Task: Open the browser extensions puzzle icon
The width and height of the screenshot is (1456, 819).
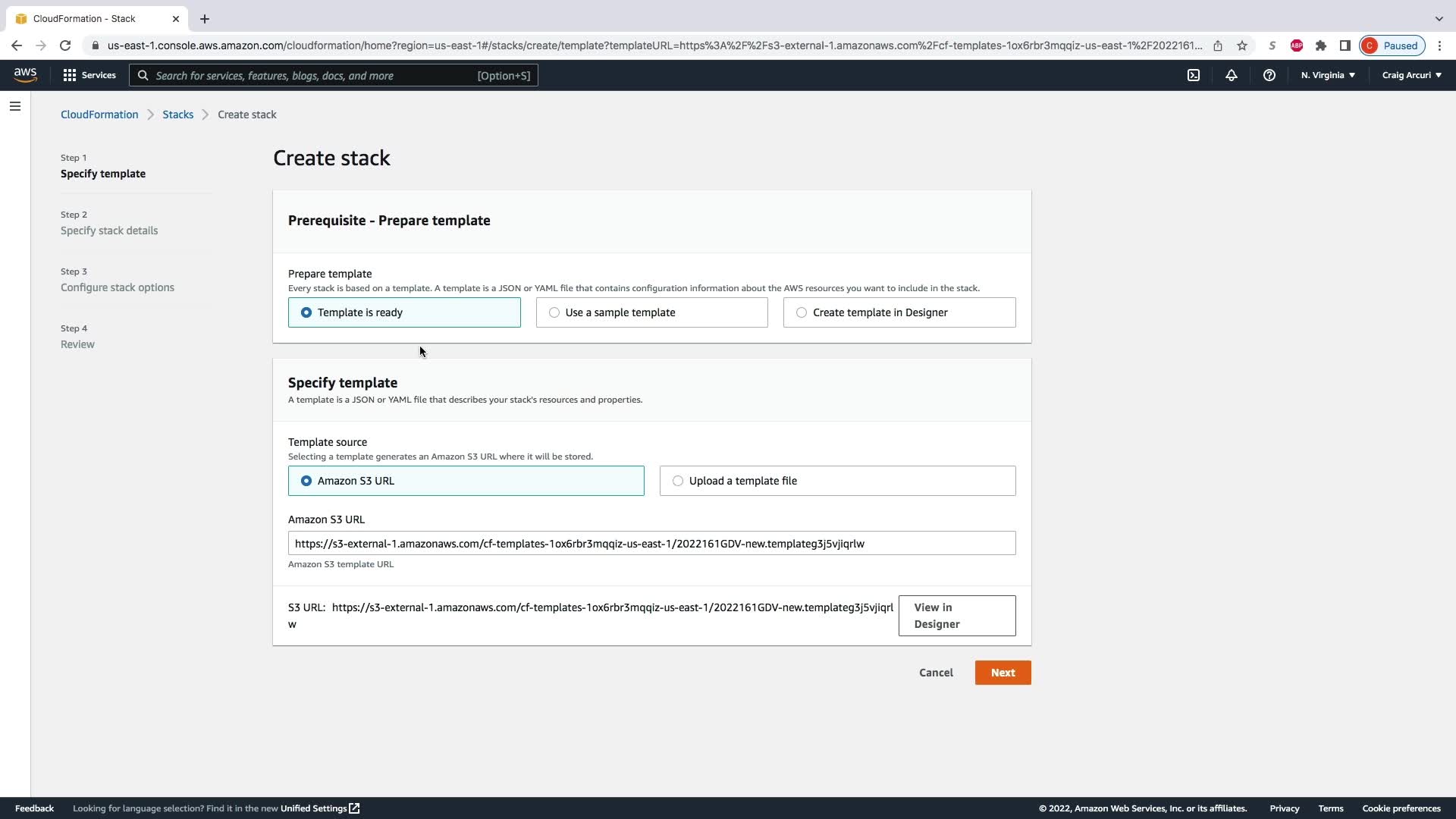Action: click(1321, 45)
